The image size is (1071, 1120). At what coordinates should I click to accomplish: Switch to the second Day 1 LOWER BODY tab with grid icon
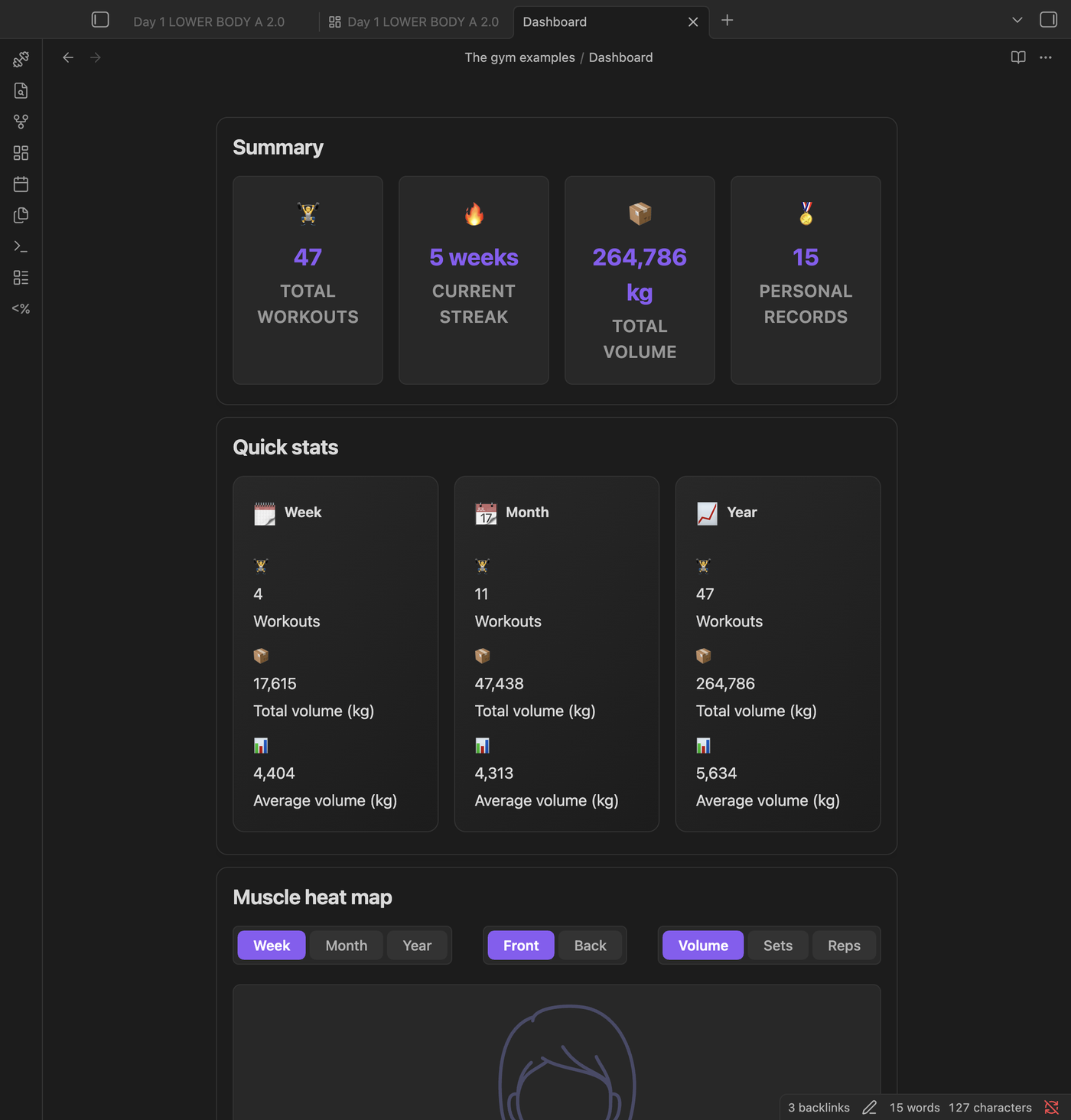click(x=414, y=22)
